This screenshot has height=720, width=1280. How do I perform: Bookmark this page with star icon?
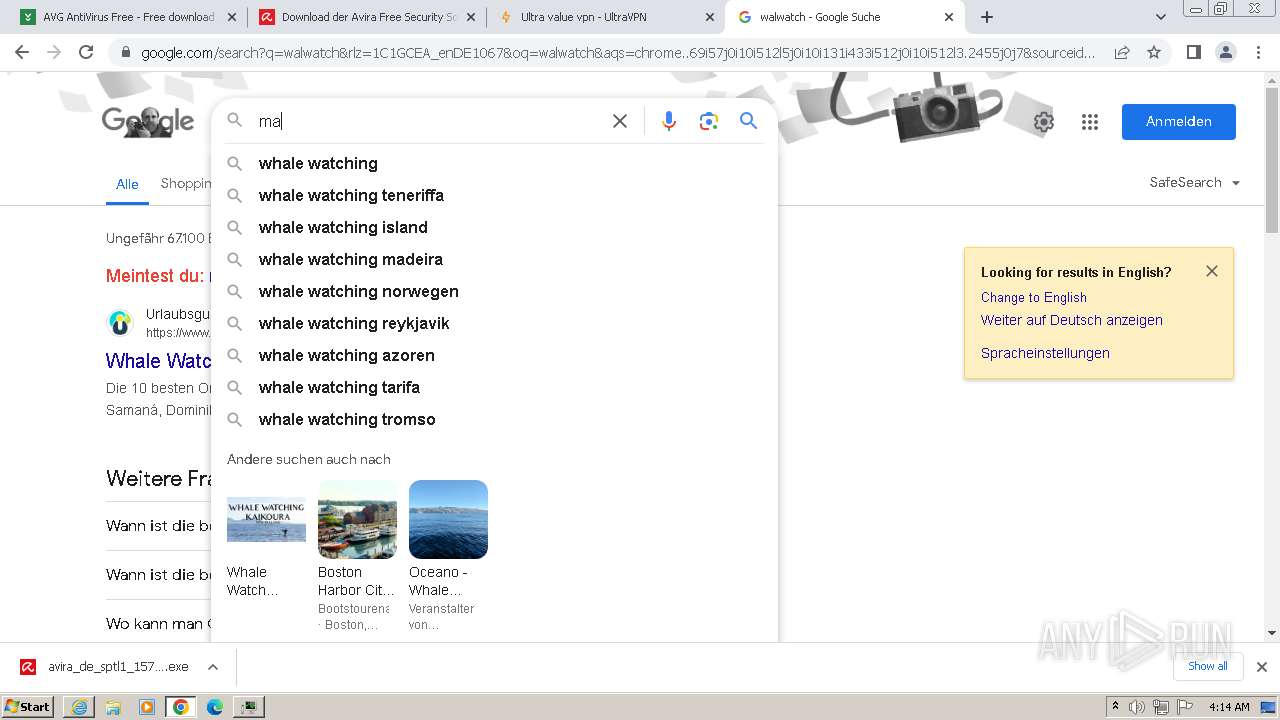(x=1154, y=53)
